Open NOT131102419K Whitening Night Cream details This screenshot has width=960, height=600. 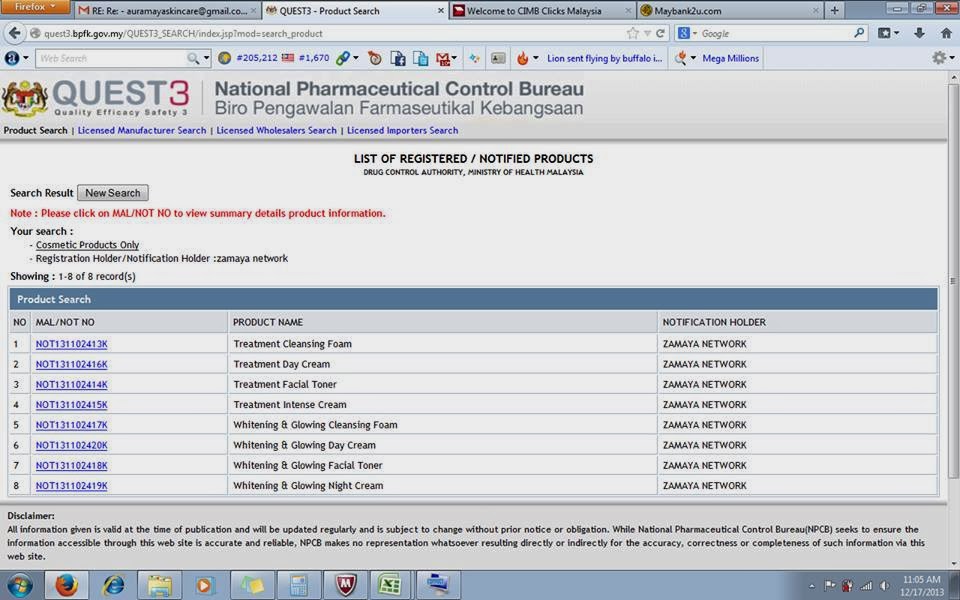(72, 486)
